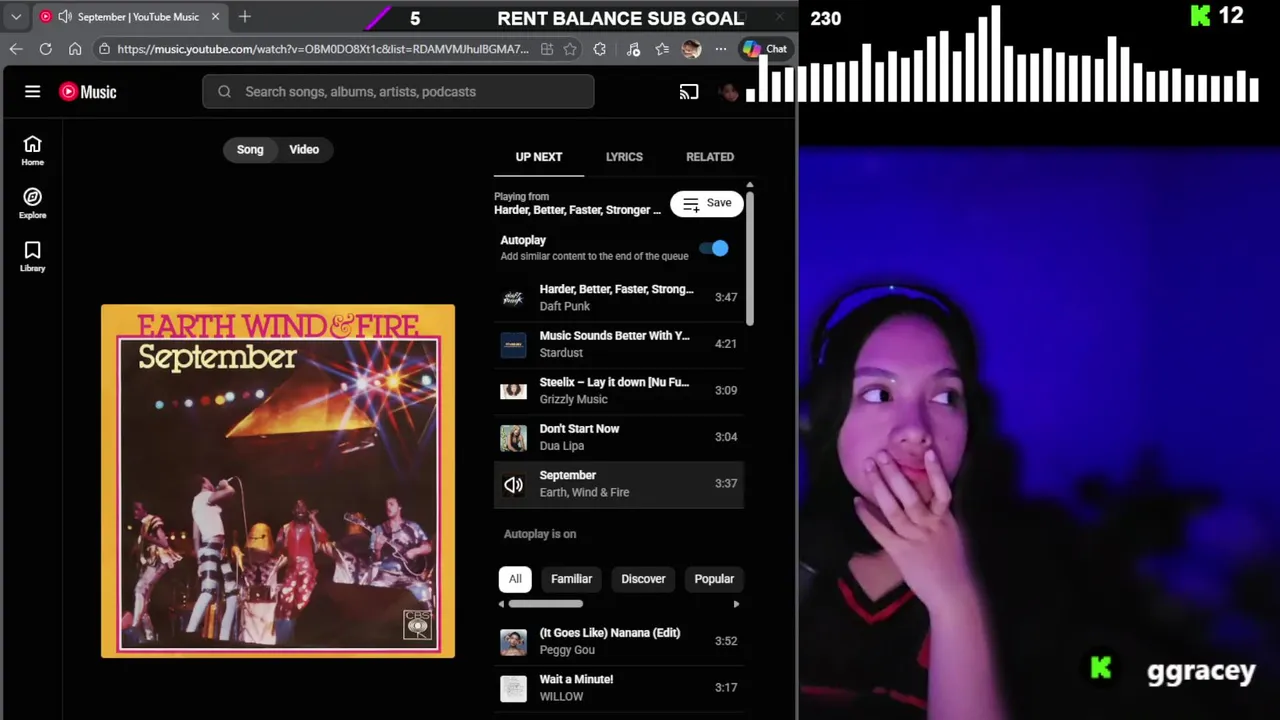Open the account avatar menu in YouTube Music
The width and height of the screenshot is (1280, 720).
(x=729, y=92)
